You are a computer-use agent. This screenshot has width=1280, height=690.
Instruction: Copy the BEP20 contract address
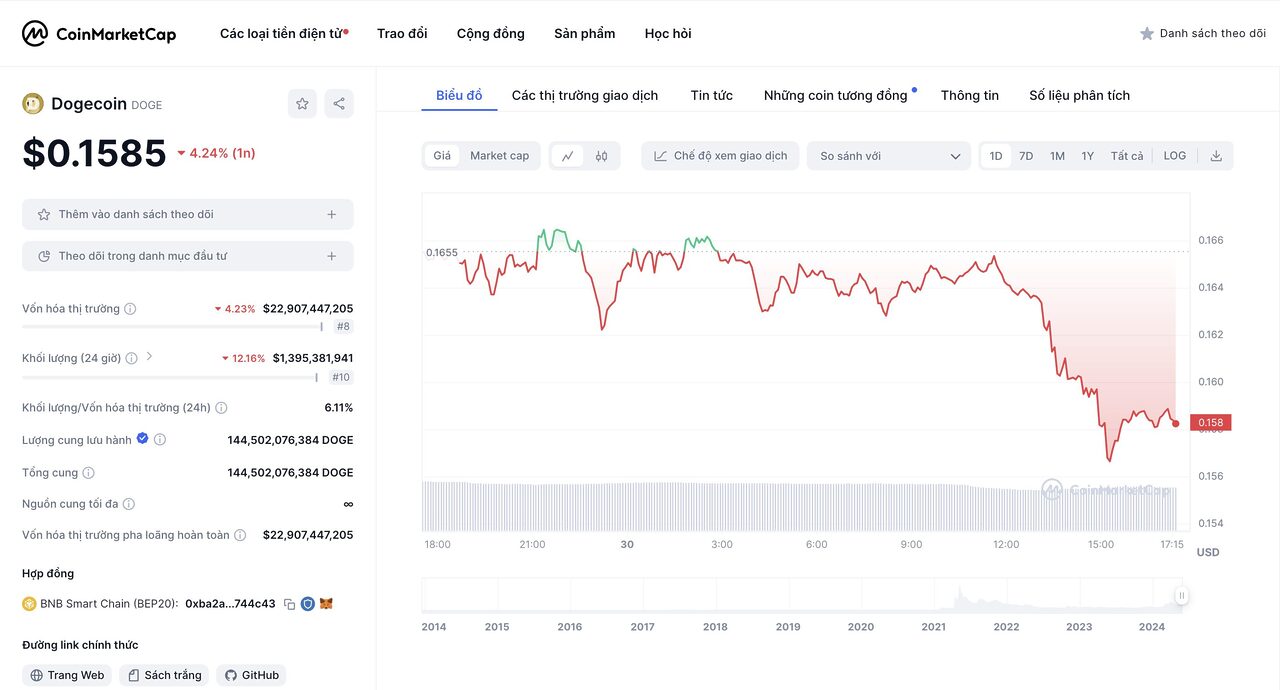pyautogui.click(x=289, y=604)
